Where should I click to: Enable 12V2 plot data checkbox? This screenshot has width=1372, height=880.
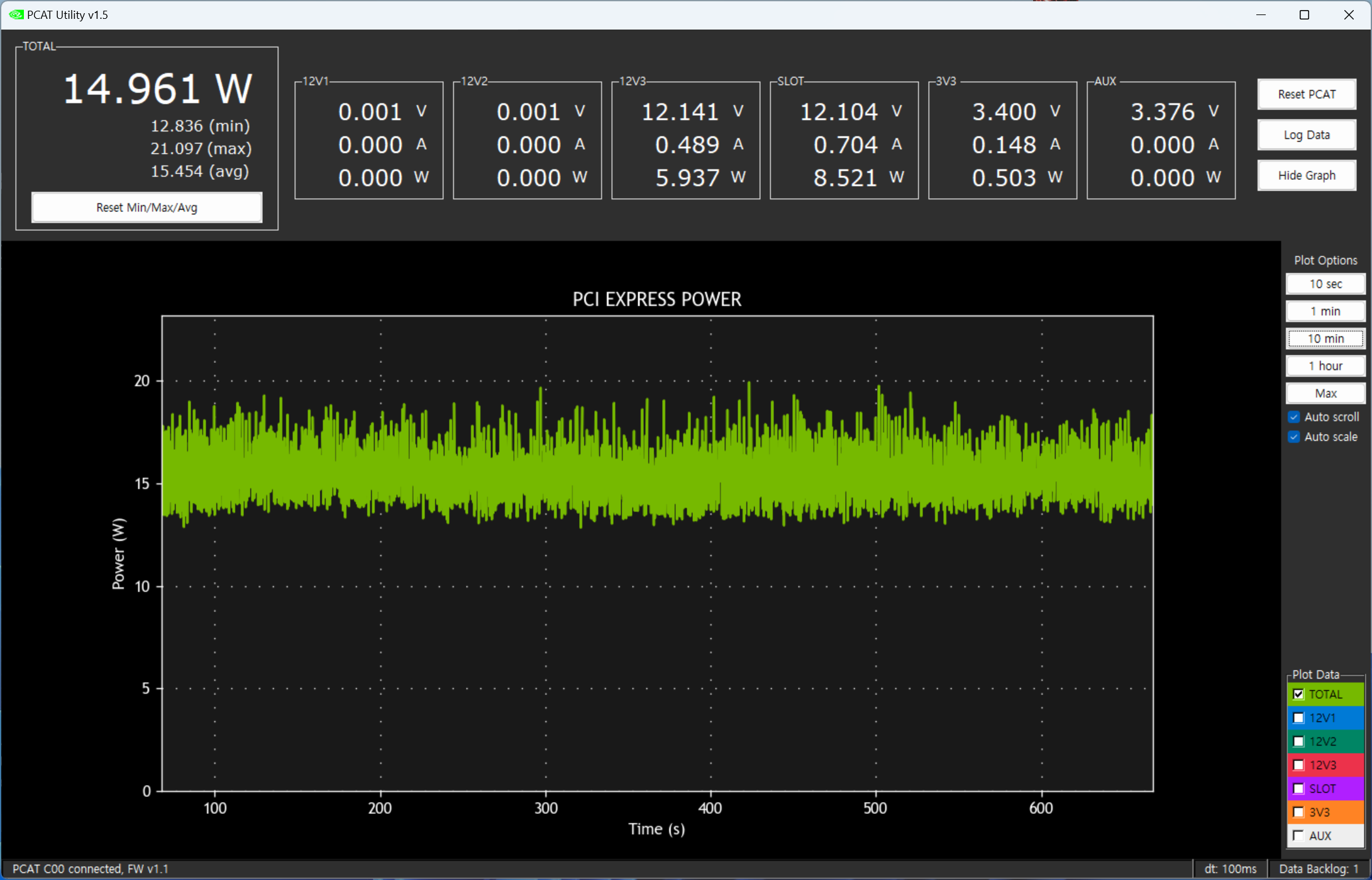1298,742
